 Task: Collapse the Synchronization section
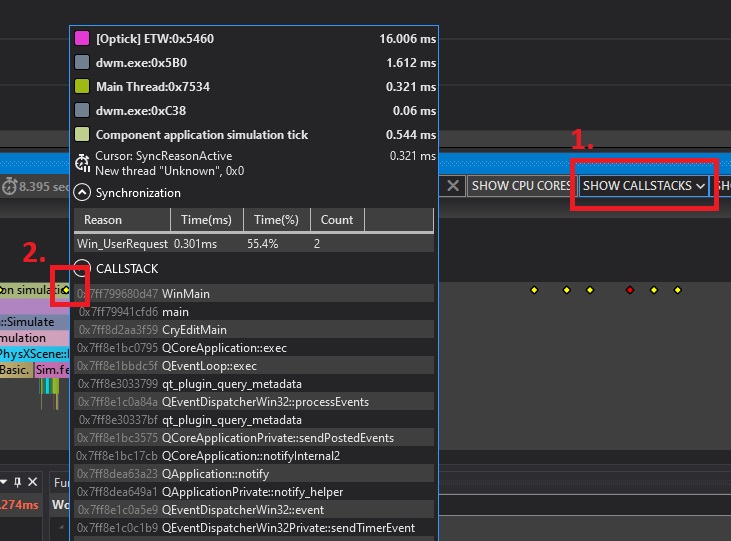pyautogui.click(x=83, y=193)
